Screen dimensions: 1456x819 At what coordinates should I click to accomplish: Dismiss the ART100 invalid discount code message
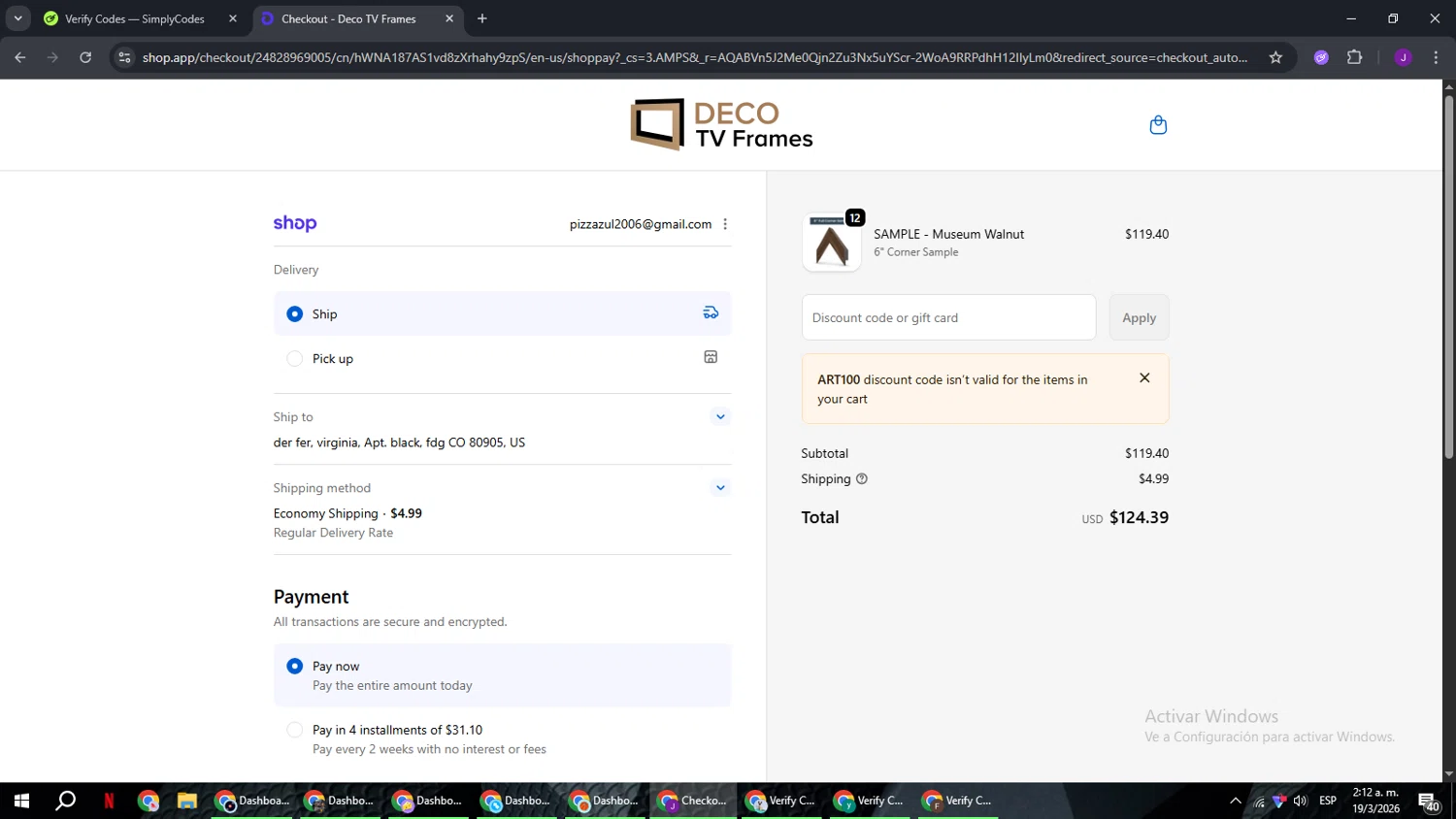click(1144, 378)
